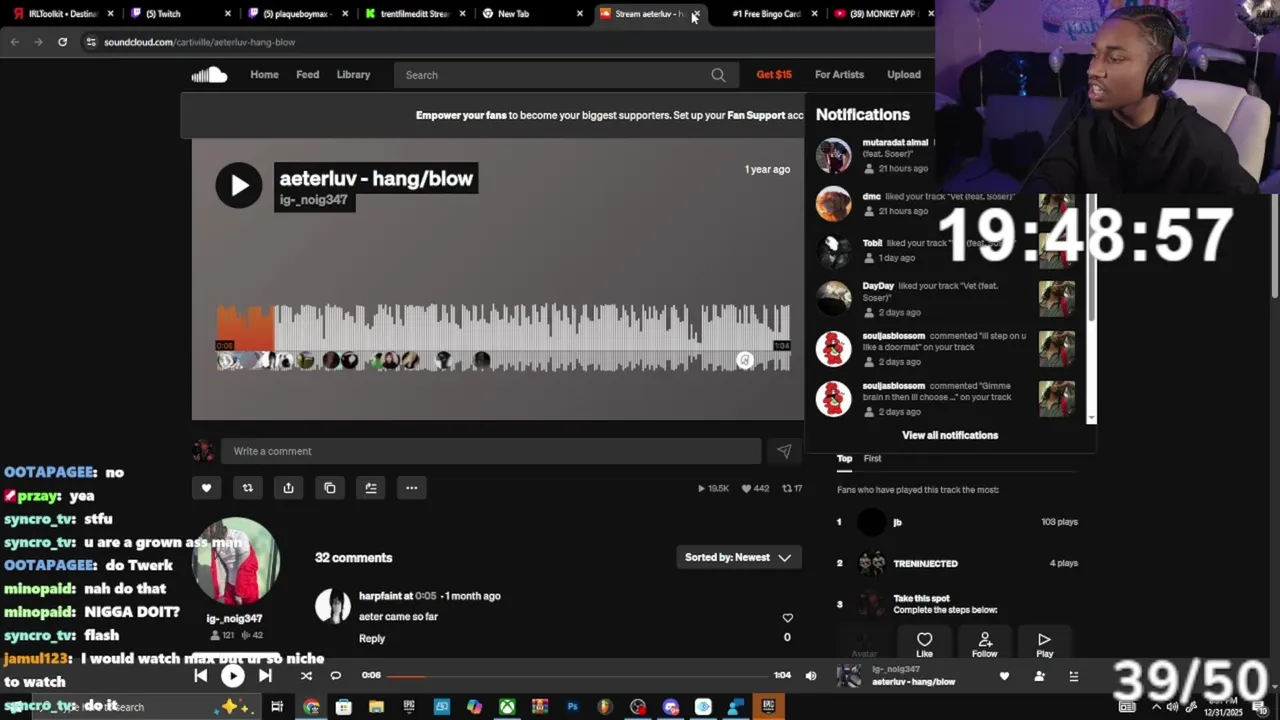Click the search magnifier icon
This screenshot has width=1280, height=720.
tap(718, 75)
